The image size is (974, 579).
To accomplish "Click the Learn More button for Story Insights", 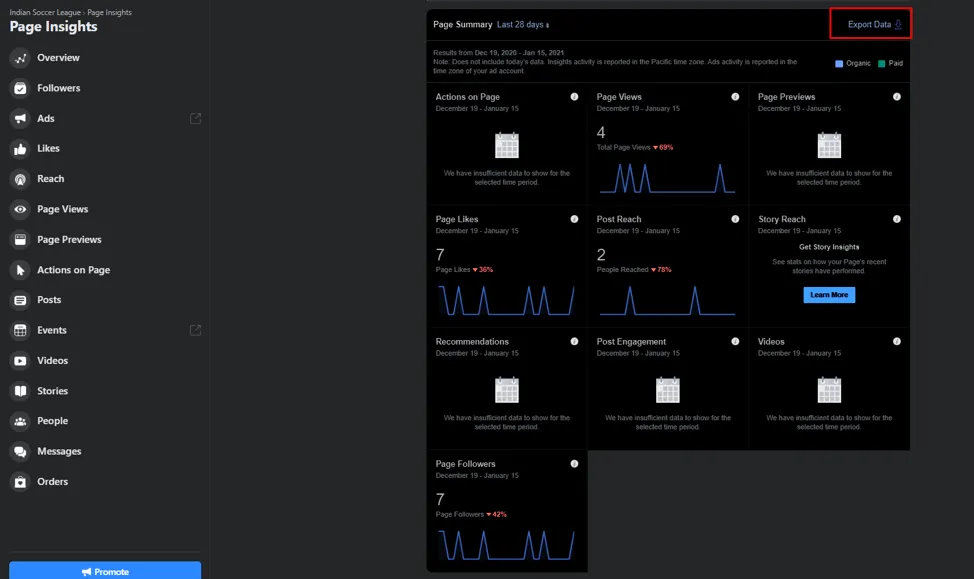I will (829, 295).
